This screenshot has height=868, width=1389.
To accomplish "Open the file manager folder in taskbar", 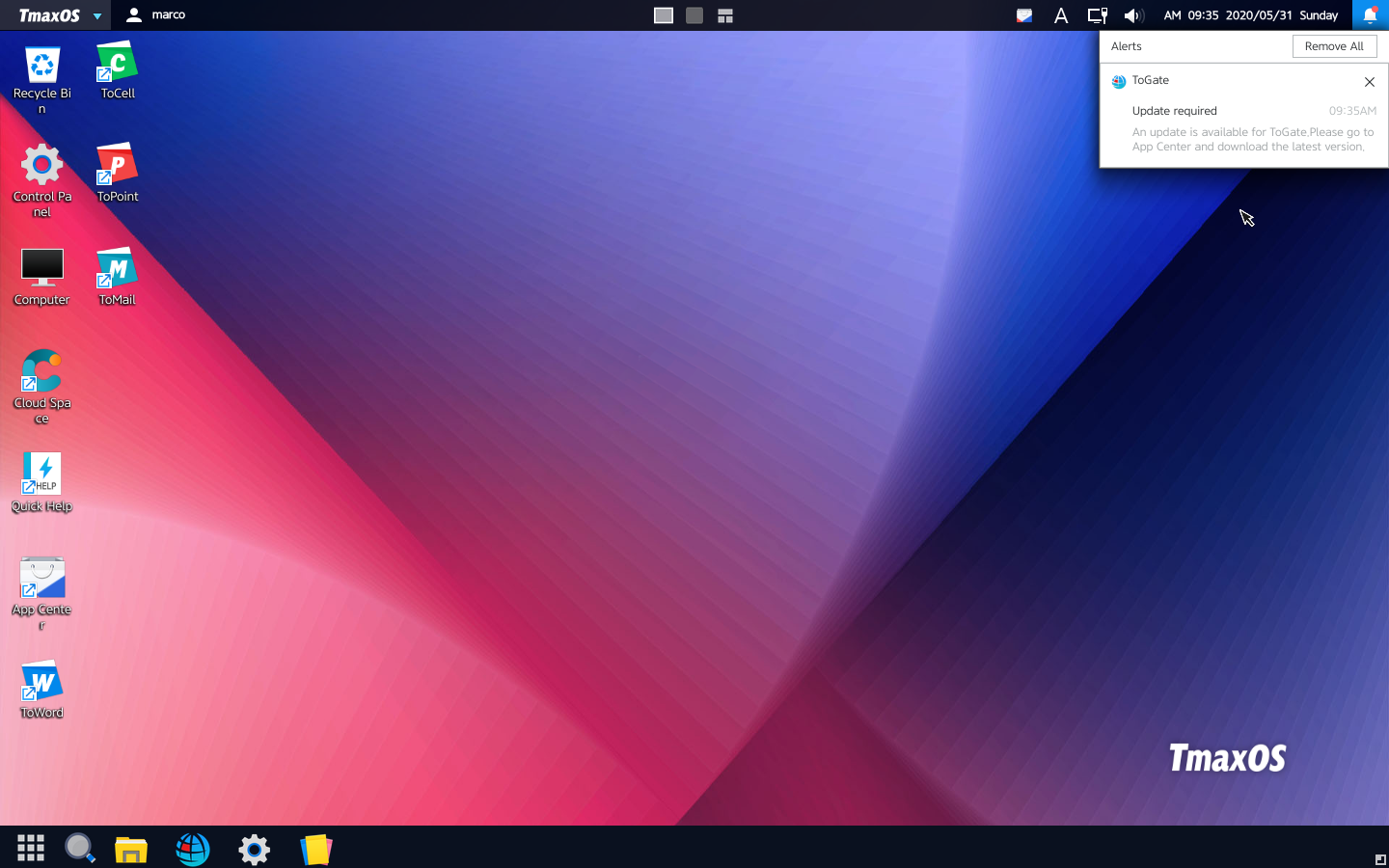I will pyautogui.click(x=131, y=849).
